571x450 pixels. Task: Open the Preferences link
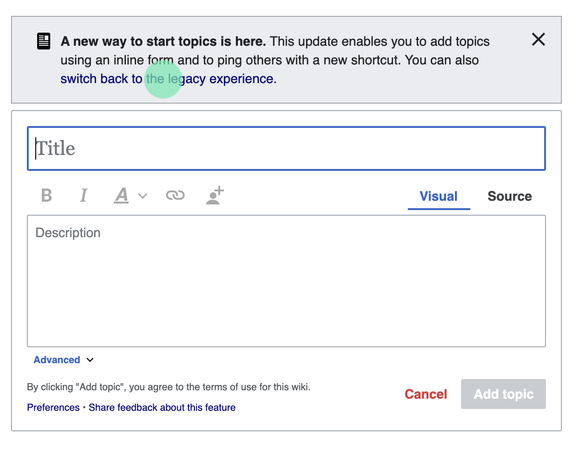[53, 407]
